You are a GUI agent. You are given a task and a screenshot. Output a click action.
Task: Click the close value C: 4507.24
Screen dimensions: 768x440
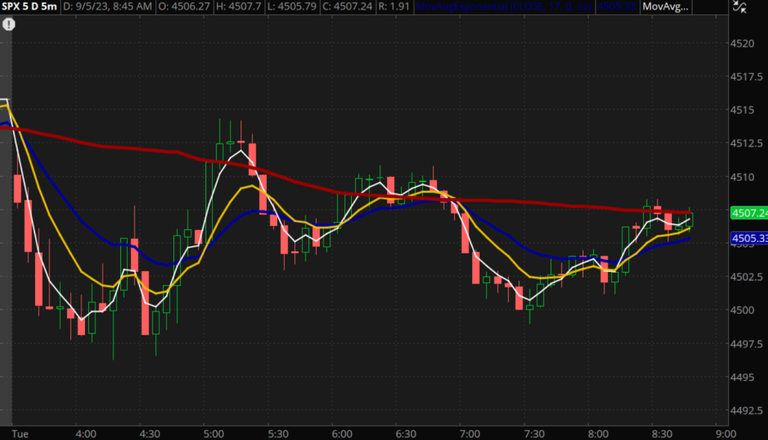point(347,7)
